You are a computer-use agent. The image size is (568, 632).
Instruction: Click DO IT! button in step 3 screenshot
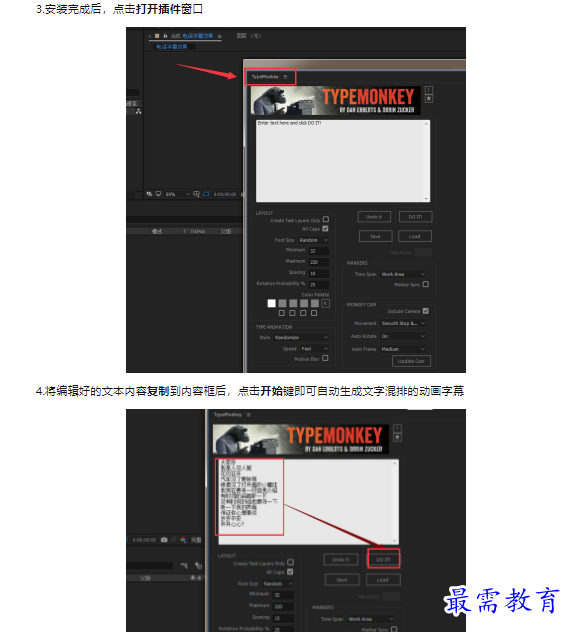coord(415,217)
